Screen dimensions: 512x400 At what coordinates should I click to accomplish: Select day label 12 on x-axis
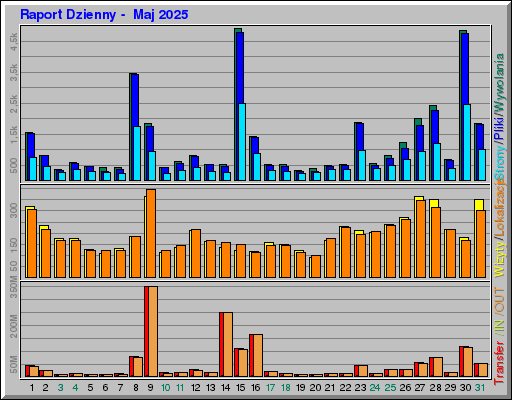pos(195,388)
